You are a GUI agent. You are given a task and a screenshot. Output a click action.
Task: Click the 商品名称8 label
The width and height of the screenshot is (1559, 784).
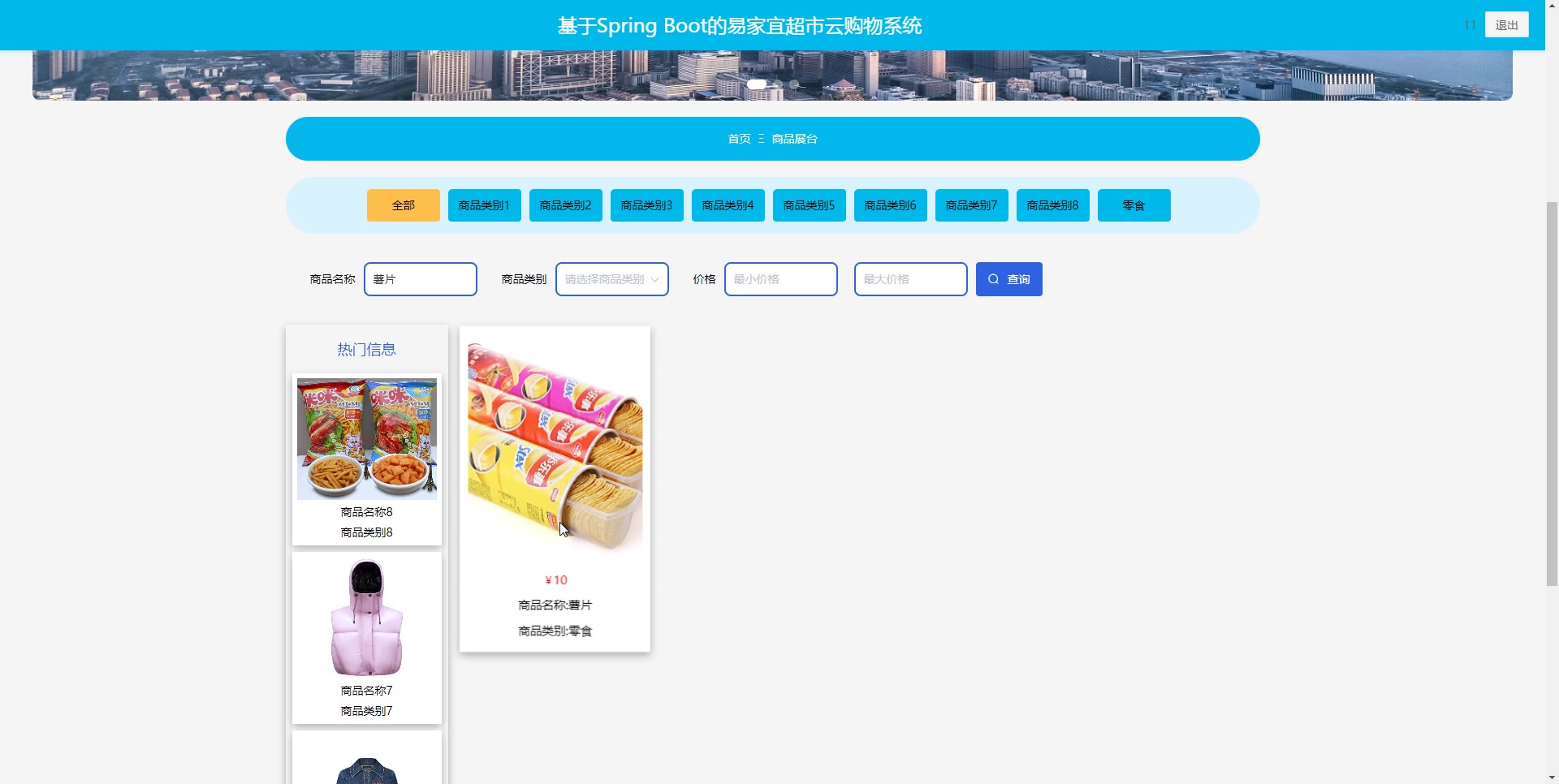pos(367,512)
